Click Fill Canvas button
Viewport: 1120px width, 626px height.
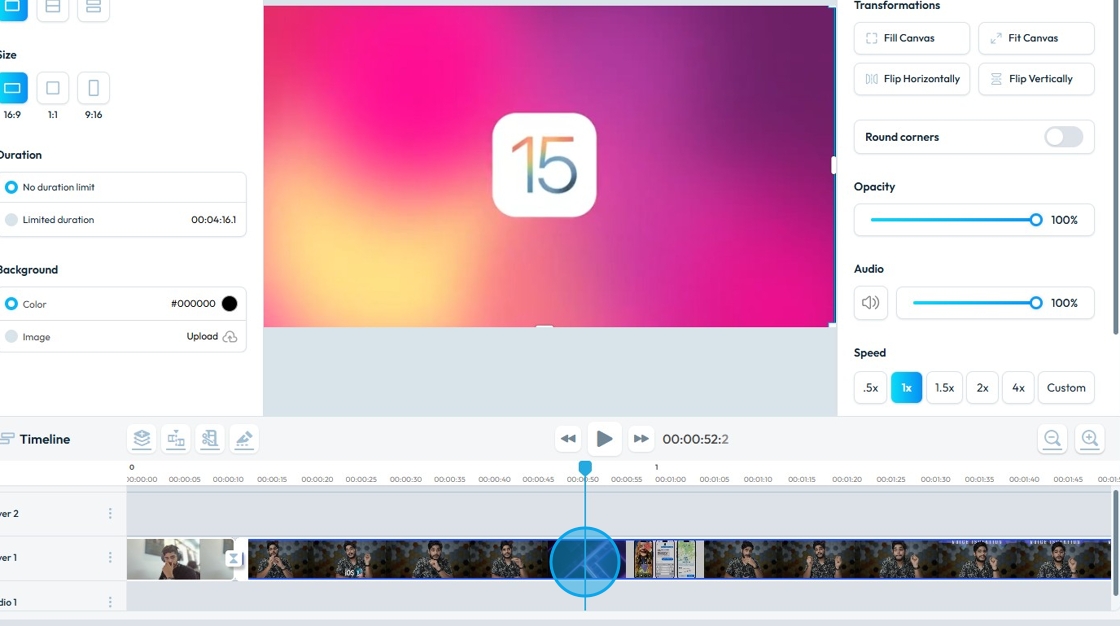coord(911,39)
